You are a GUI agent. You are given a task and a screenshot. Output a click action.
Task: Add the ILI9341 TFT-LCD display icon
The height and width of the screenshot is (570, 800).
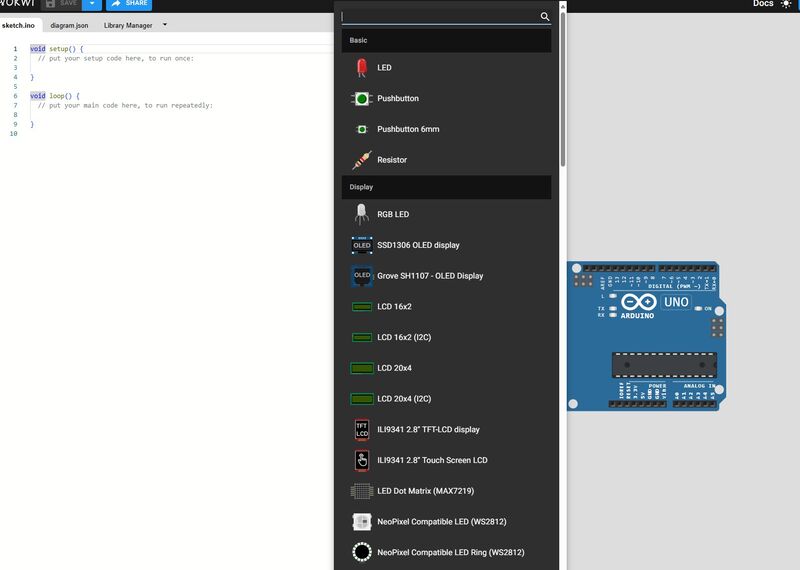point(362,430)
